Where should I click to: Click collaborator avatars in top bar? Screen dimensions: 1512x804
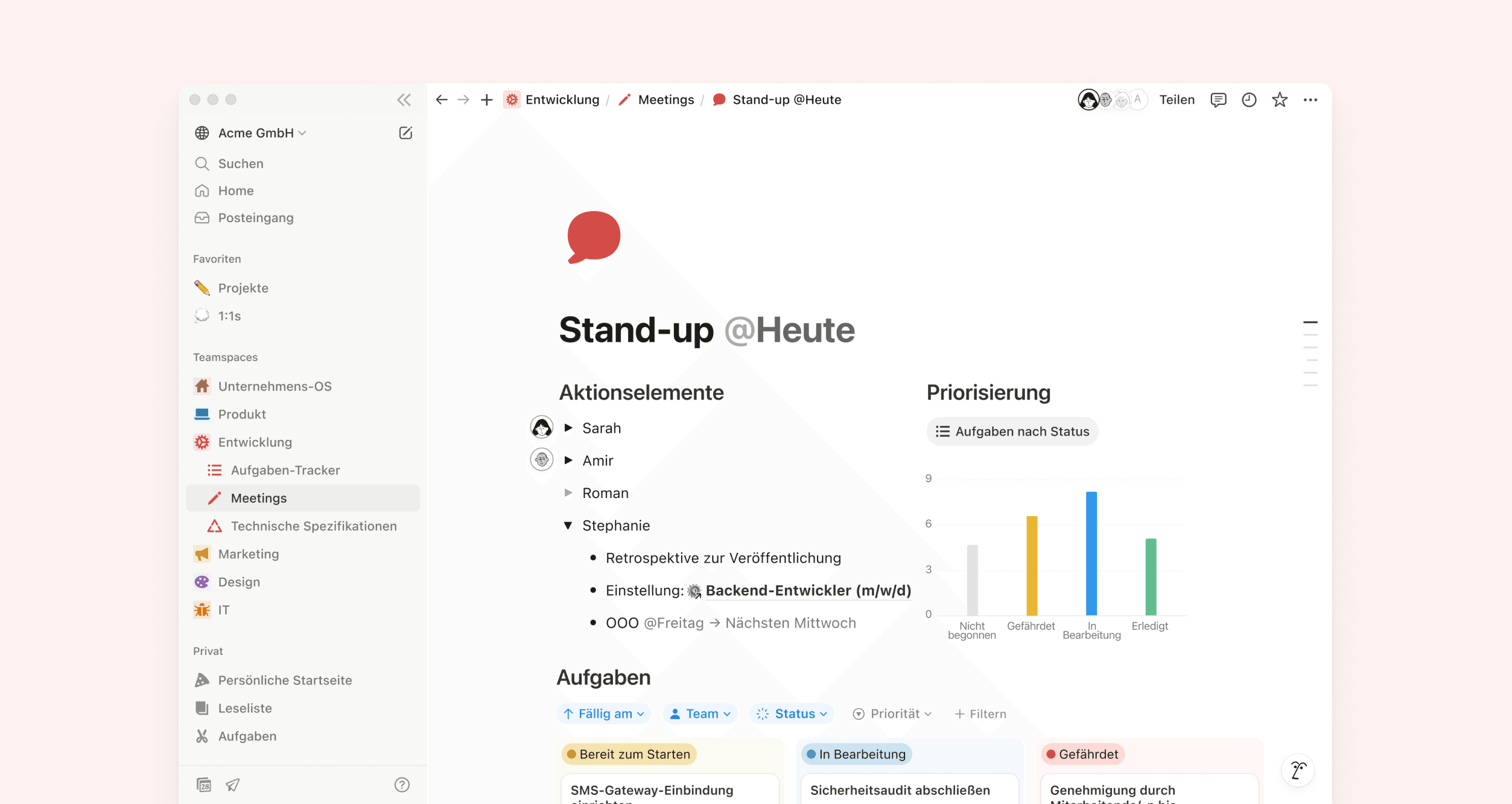[1112, 100]
